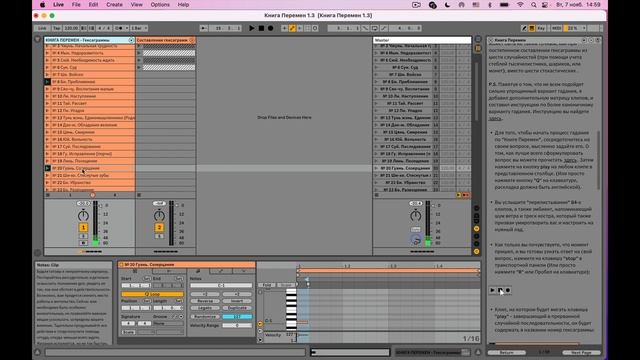The height and width of the screenshot is (360, 640).
Task: Deactivate track 2 using its yellow activator
Action: [x=159, y=227]
